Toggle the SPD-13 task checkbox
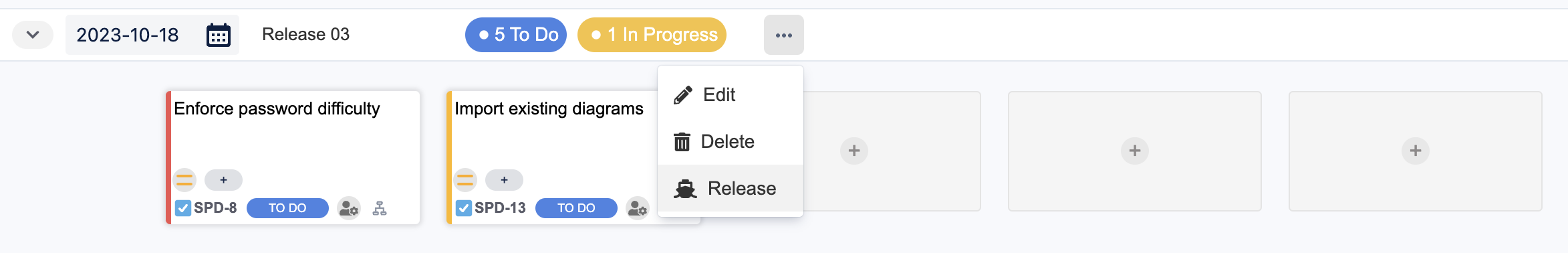1568x253 pixels. (x=463, y=208)
